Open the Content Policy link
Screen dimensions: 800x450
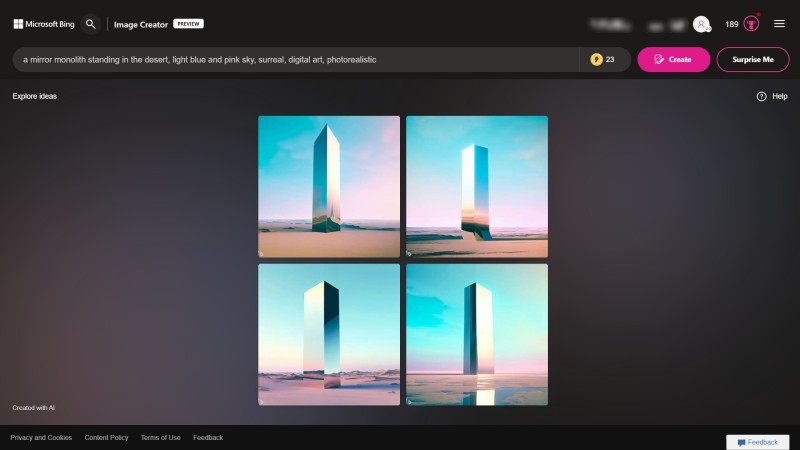[x=106, y=438]
